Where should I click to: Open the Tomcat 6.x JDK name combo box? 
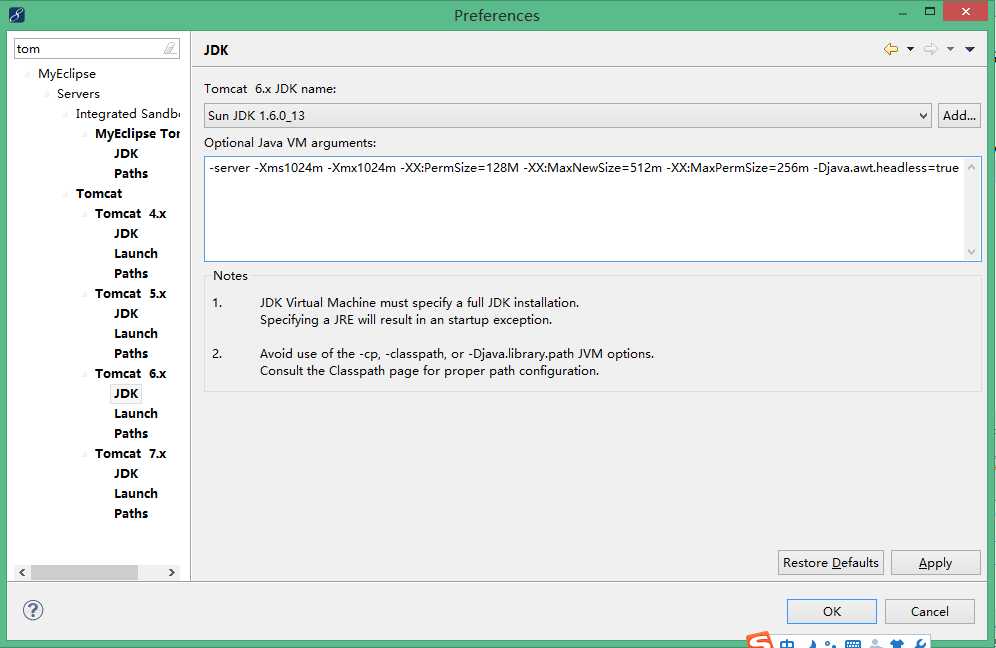click(x=568, y=116)
